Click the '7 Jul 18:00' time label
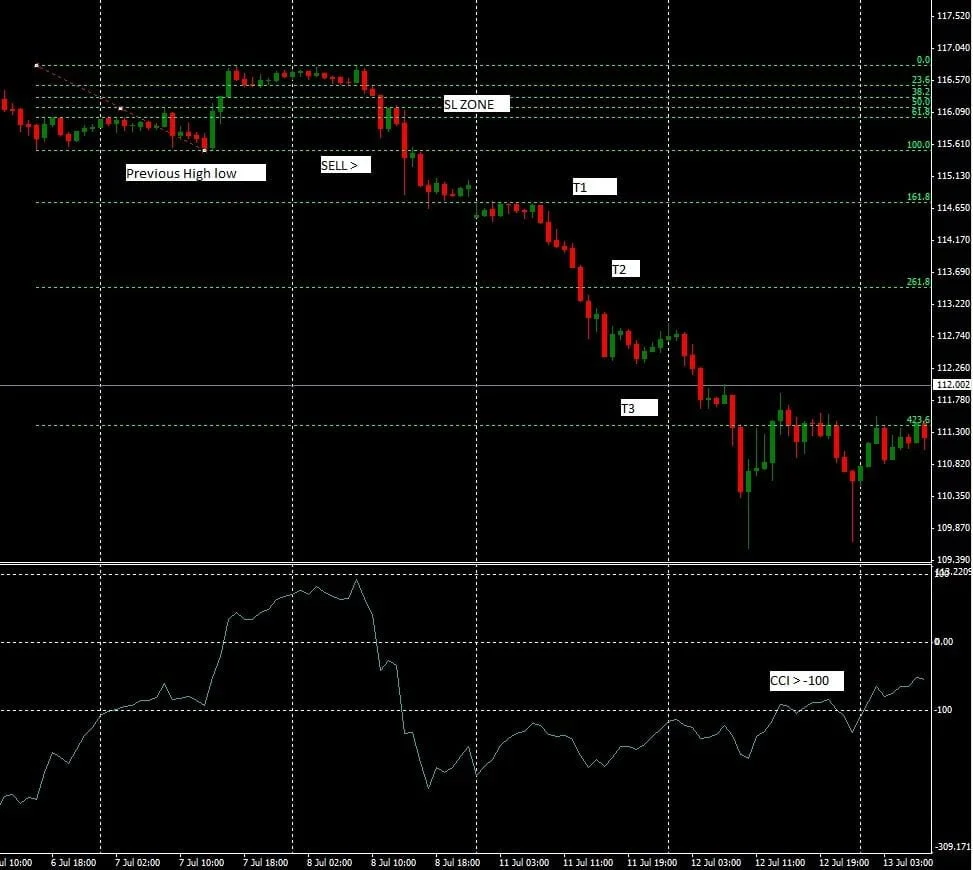 coord(265,863)
